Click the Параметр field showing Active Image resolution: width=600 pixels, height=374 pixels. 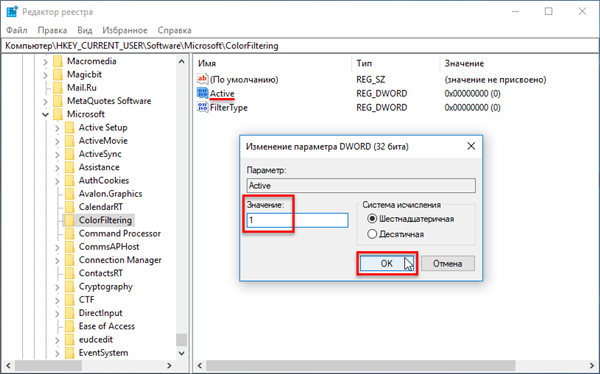click(361, 186)
